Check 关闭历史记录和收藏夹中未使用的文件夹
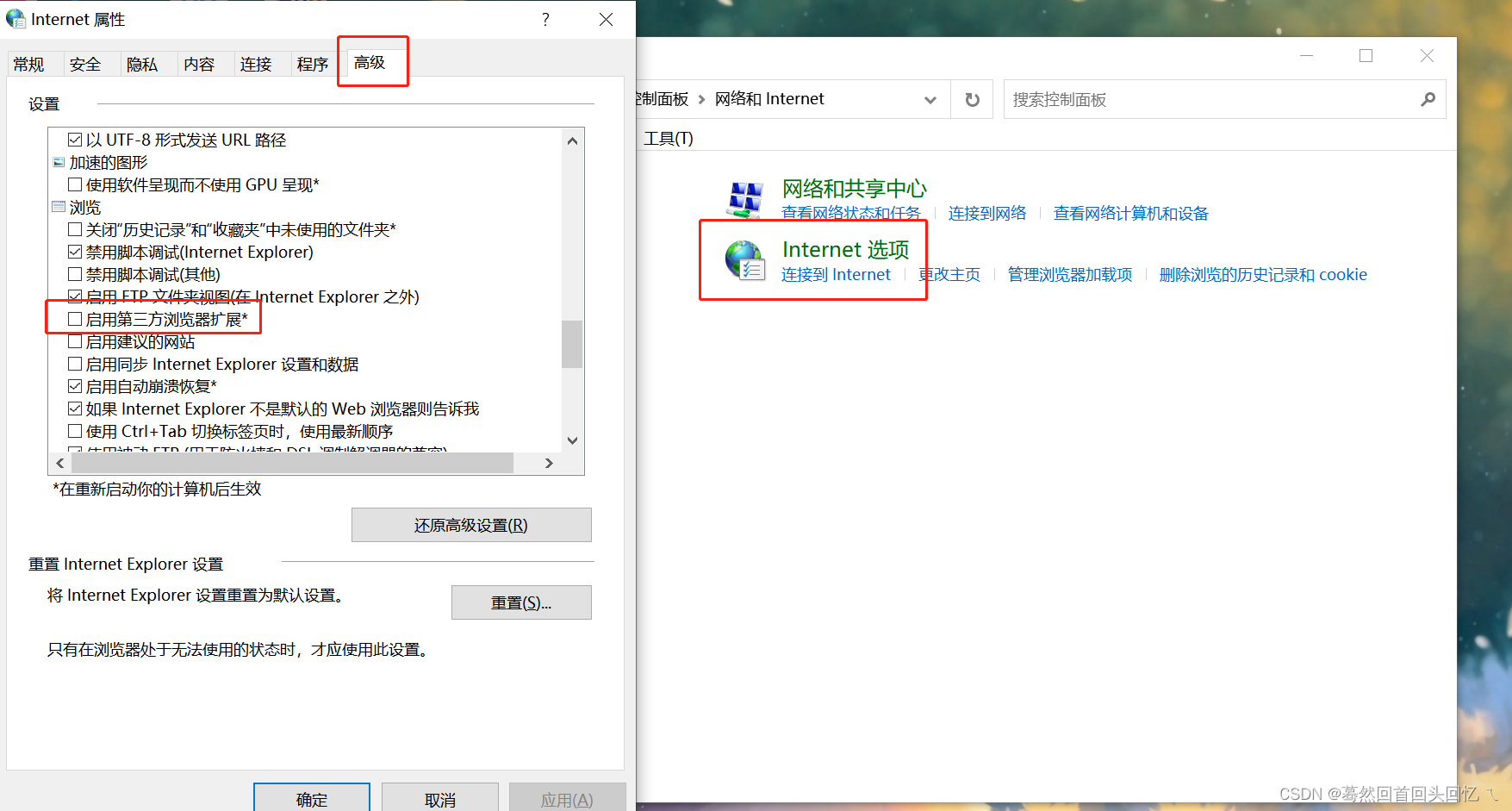The height and width of the screenshot is (811, 1512). coord(75,229)
